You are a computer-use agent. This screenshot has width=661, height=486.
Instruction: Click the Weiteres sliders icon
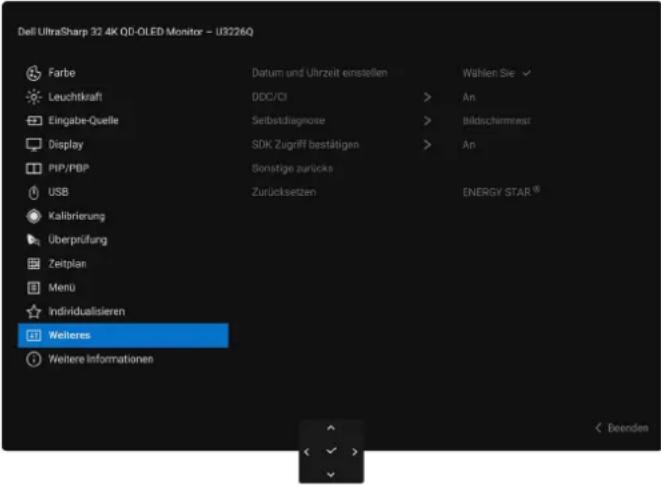[34, 336]
